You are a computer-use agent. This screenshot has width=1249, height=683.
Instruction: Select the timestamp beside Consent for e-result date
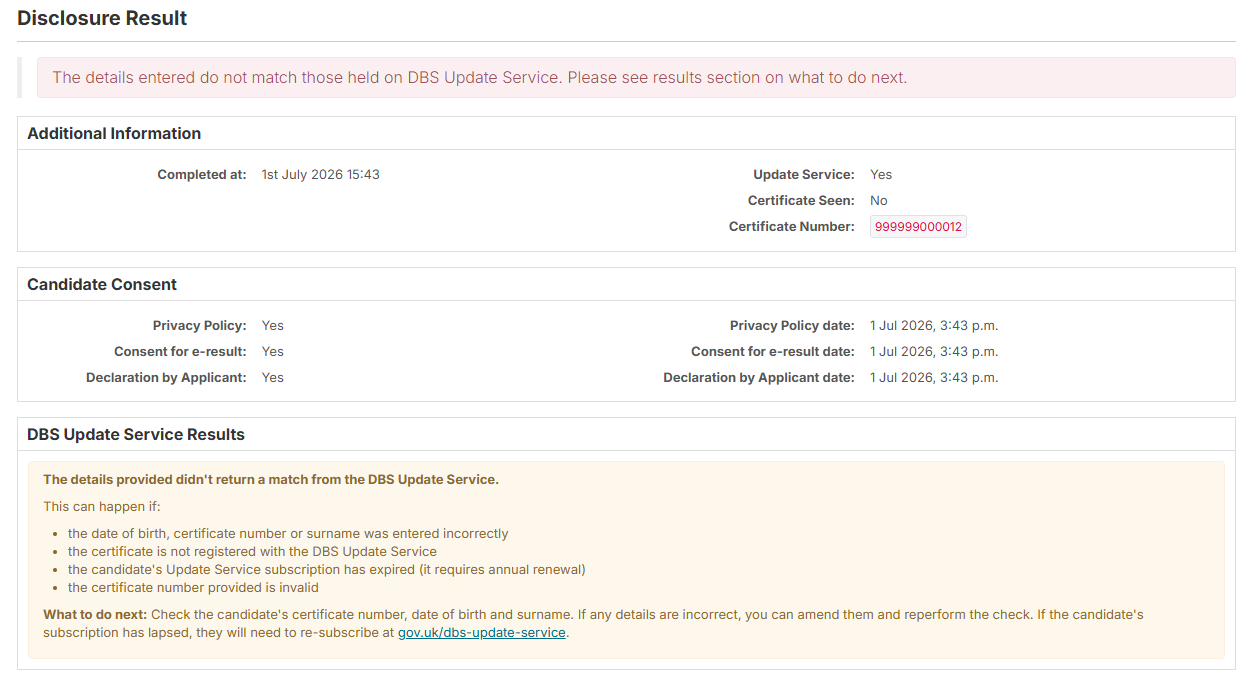coord(934,352)
